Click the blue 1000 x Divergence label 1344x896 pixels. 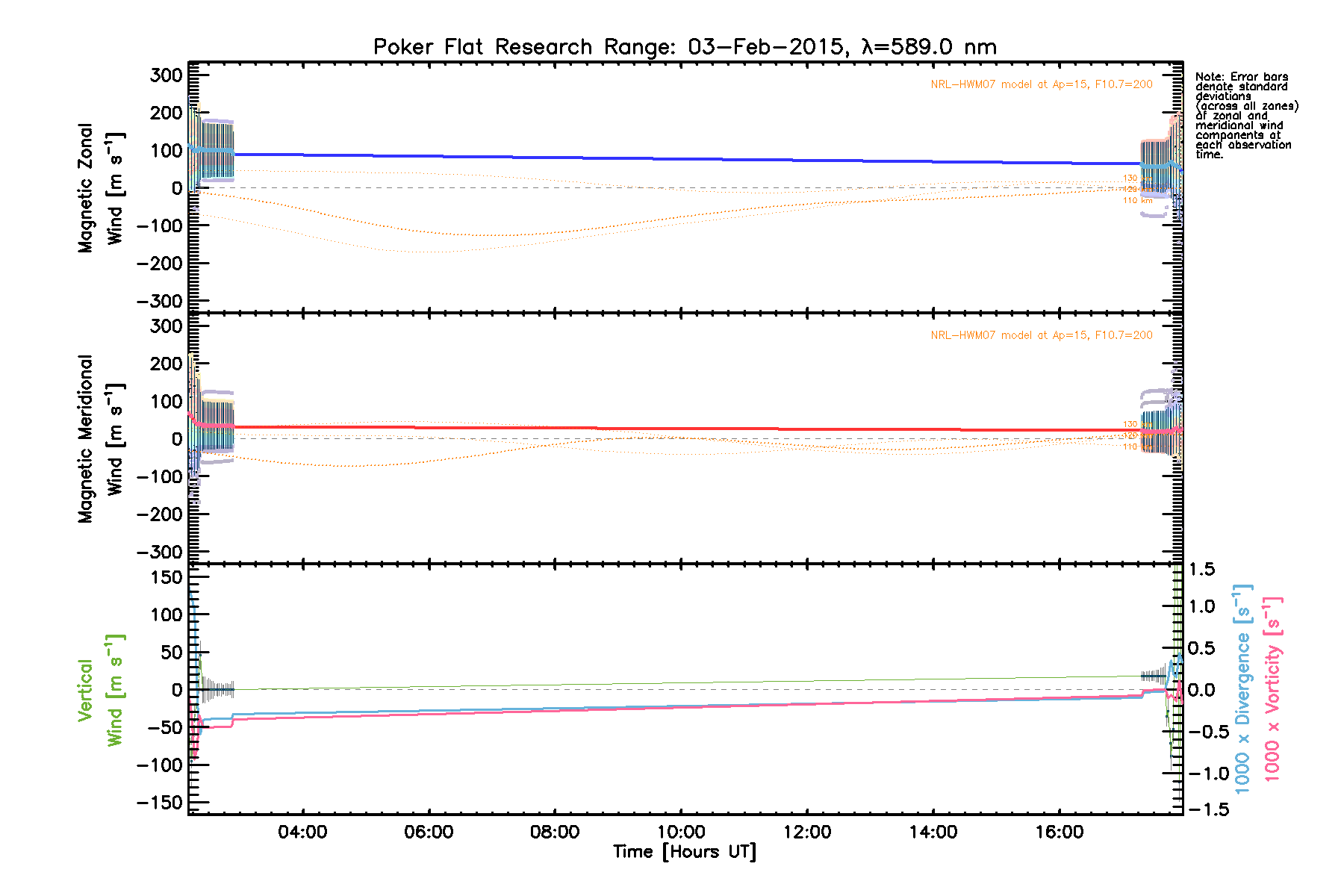point(1242,688)
